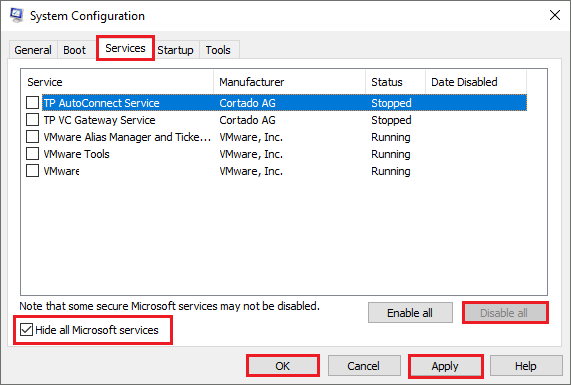The image size is (571, 385).
Task: Toggle the VMware Tools checkbox
Action: [32, 154]
